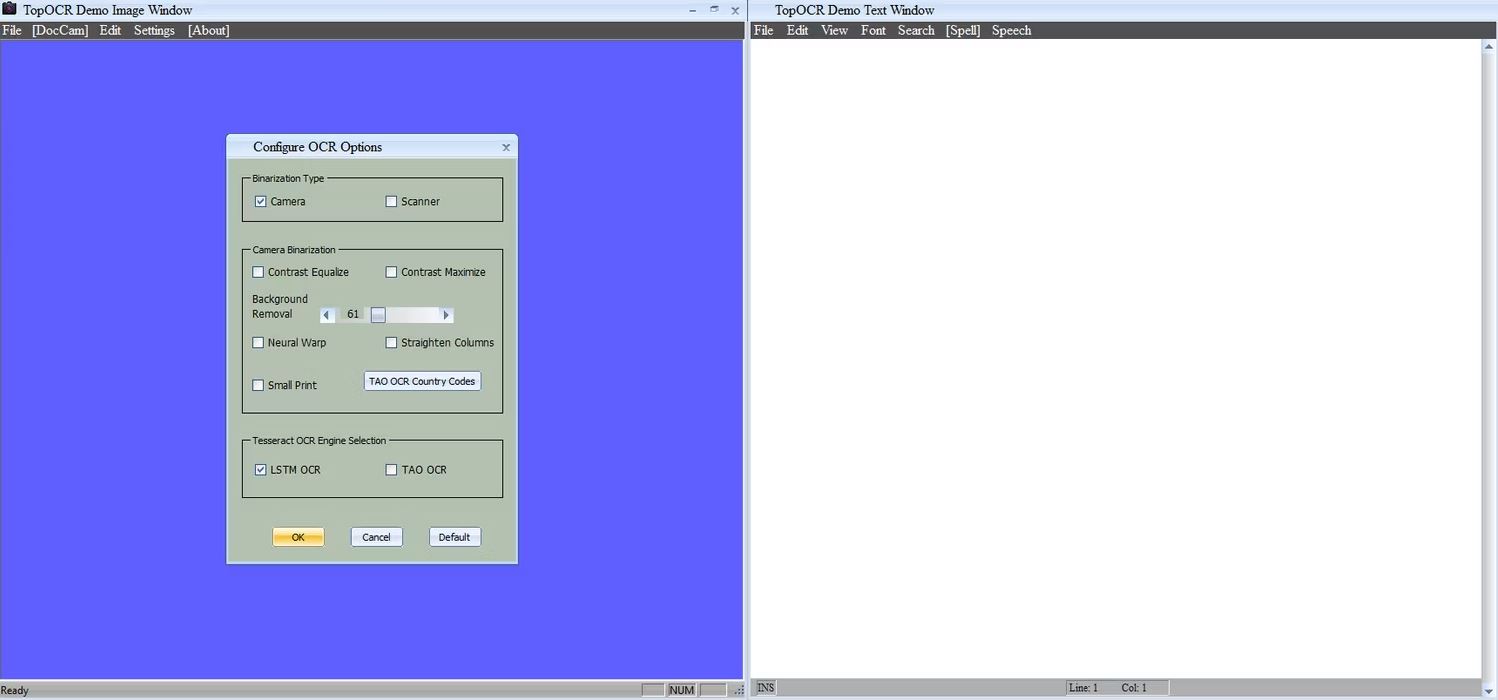Open Text Window Edit menu
The height and width of the screenshot is (700, 1498).
797,30
